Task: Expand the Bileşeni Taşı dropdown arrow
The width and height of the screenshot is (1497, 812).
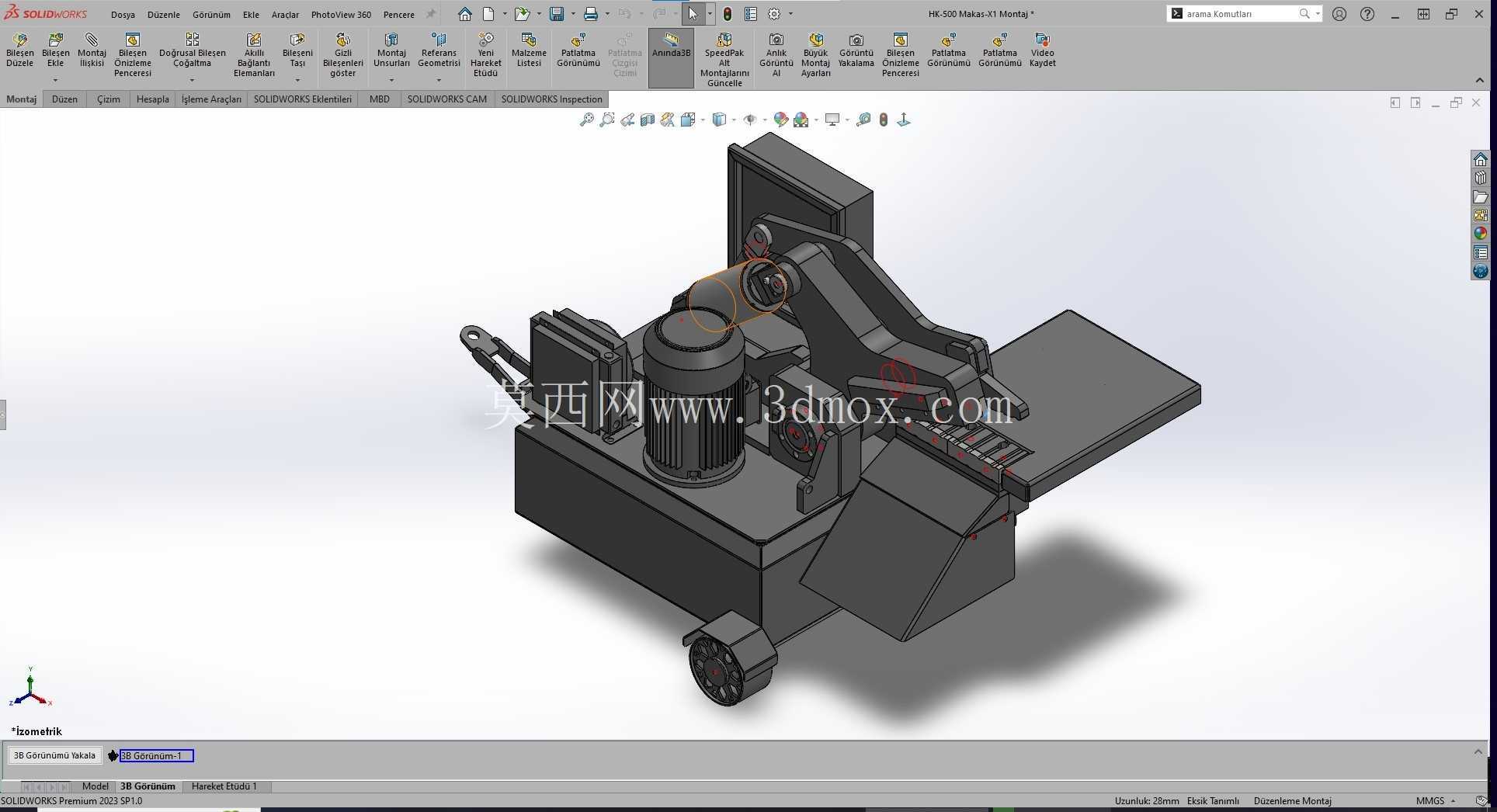Action: (x=297, y=80)
